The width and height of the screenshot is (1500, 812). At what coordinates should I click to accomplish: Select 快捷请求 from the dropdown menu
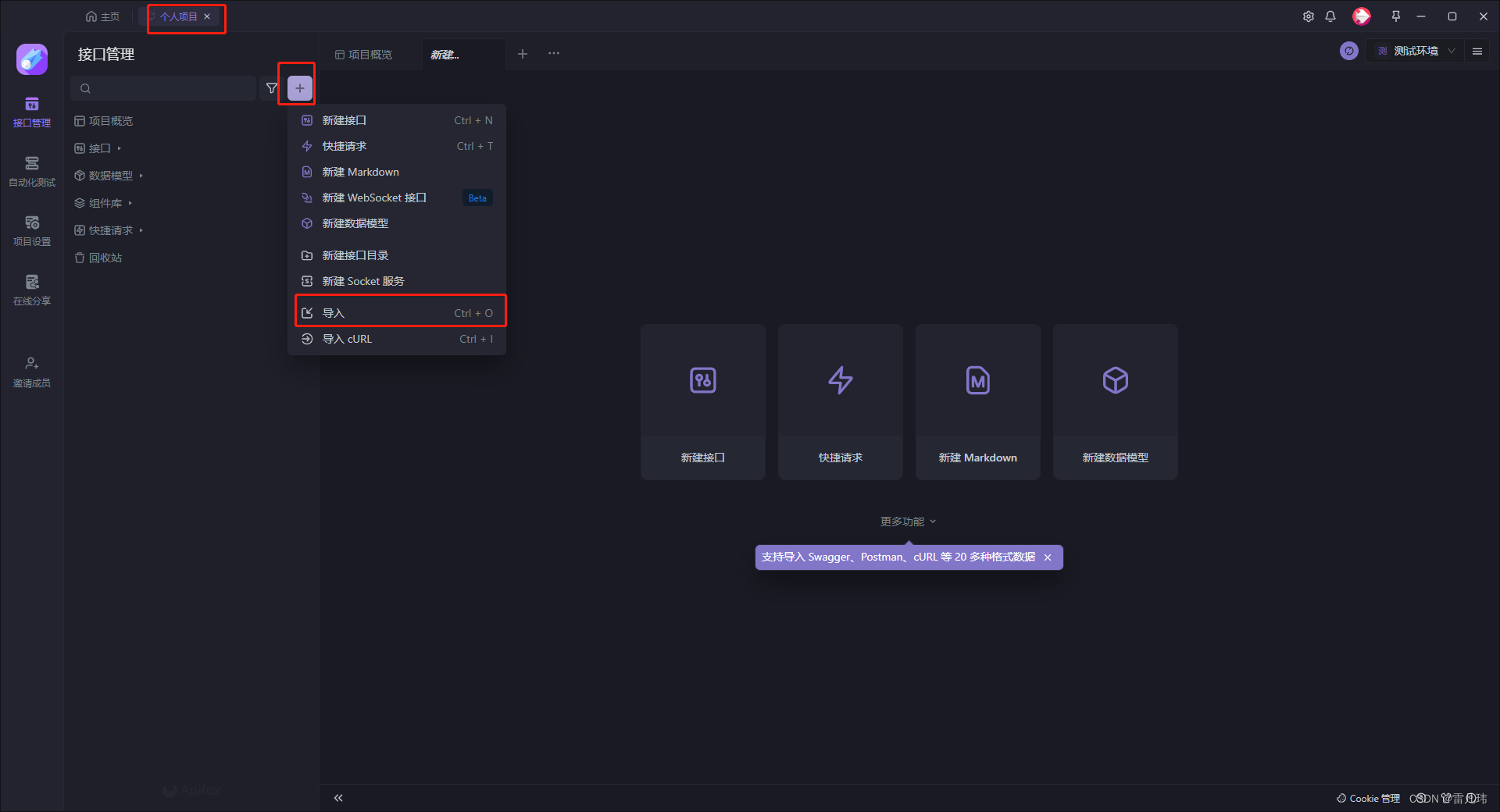pos(397,146)
